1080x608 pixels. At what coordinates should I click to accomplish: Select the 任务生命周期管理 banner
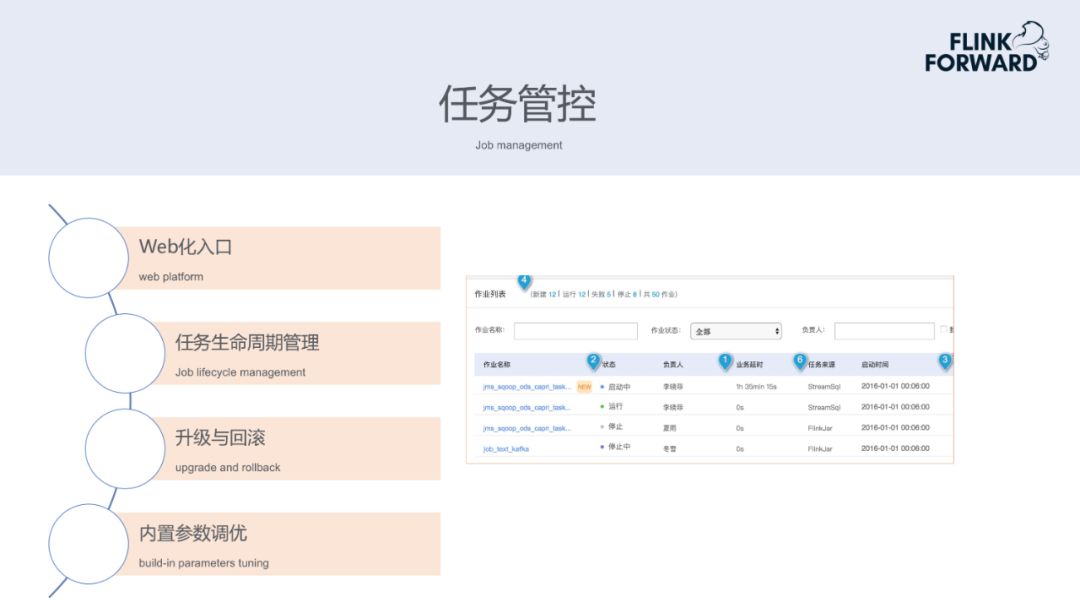(x=296, y=353)
